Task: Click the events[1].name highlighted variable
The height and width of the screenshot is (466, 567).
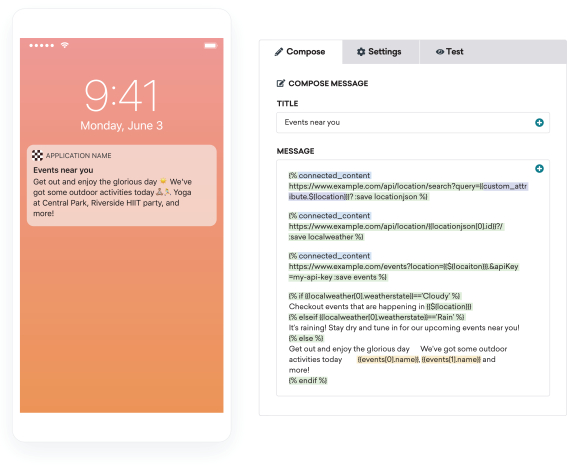Action: point(451,359)
